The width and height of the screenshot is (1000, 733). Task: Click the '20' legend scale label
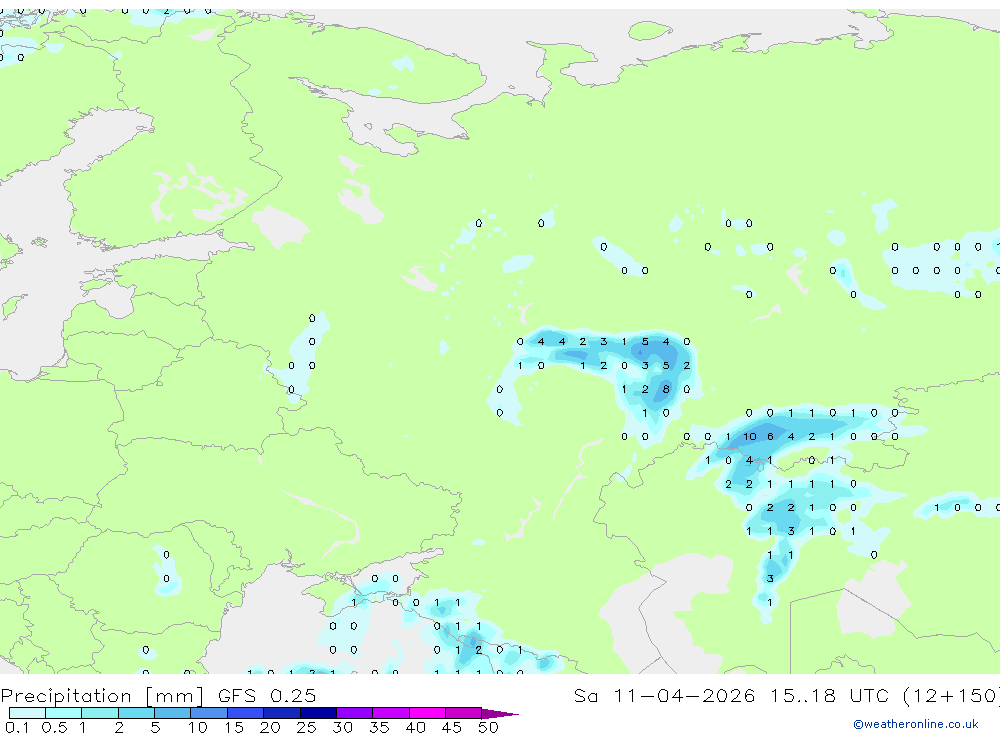[x=270, y=727]
